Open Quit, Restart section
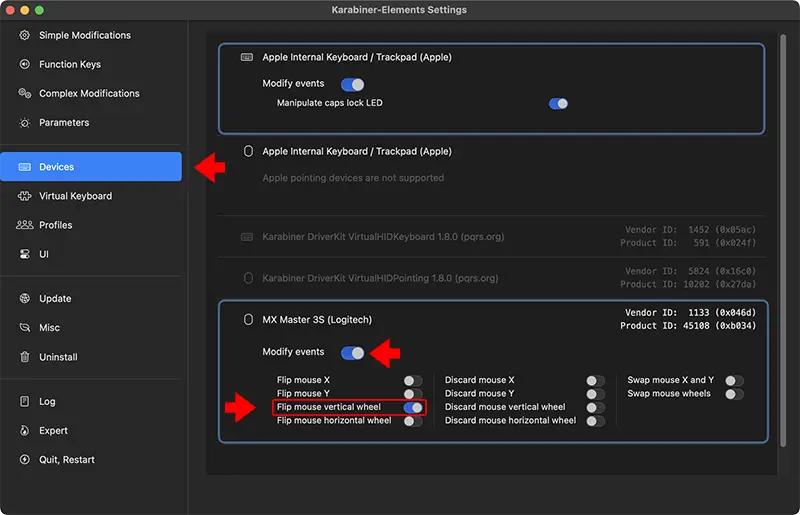The height and width of the screenshot is (515, 800). tap(91, 459)
